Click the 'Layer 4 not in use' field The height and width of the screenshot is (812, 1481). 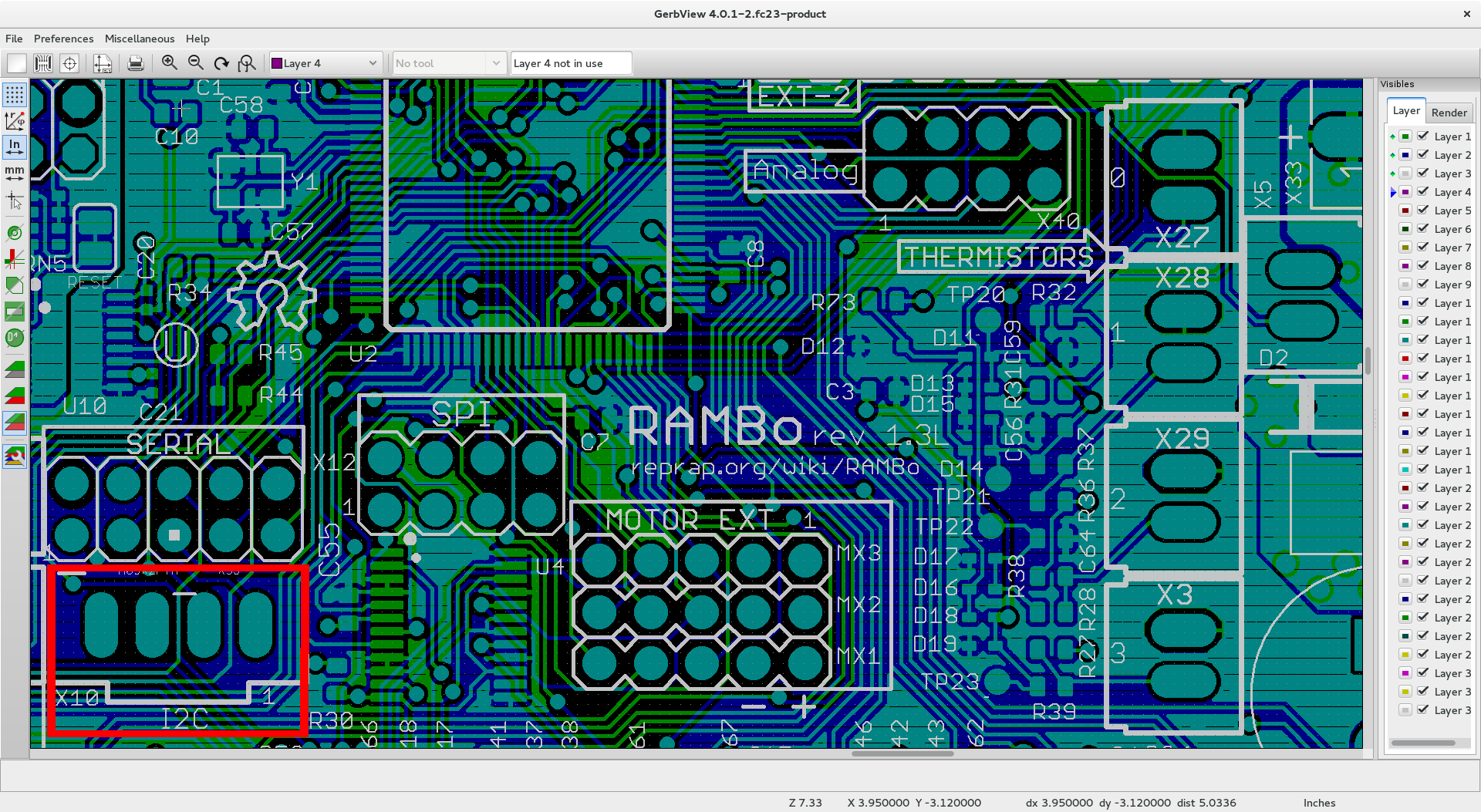pos(571,63)
